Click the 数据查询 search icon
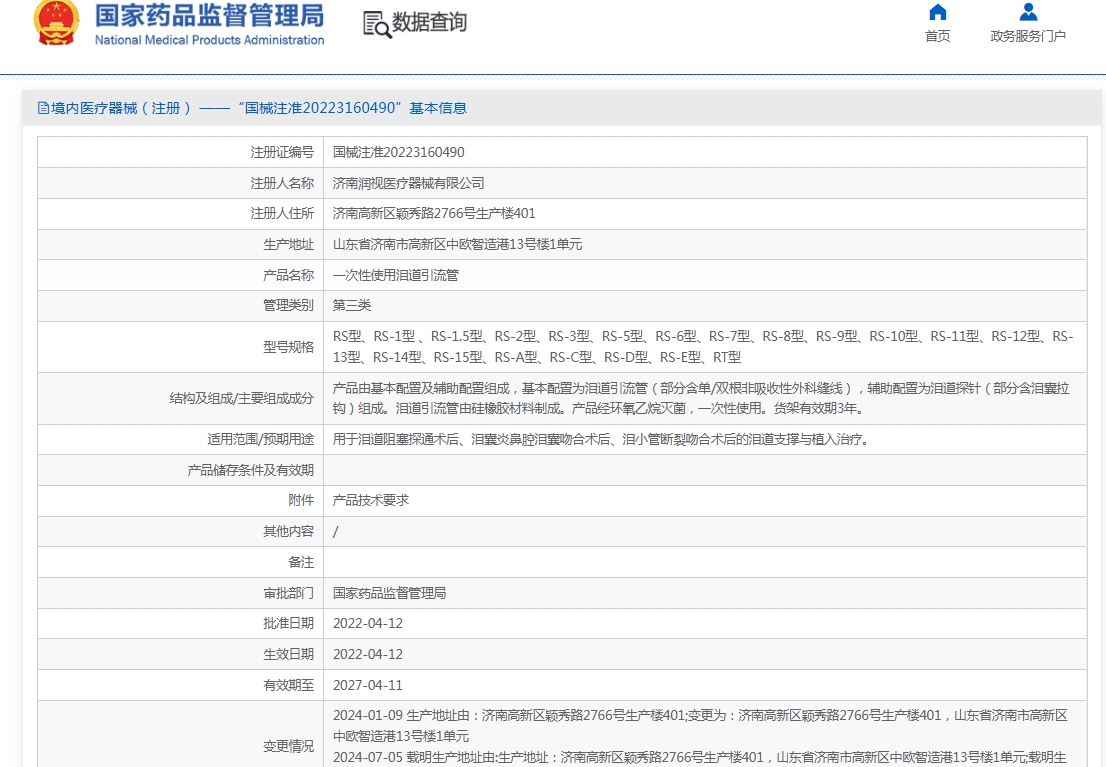This screenshot has height=767, width=1106. point(377,24)
